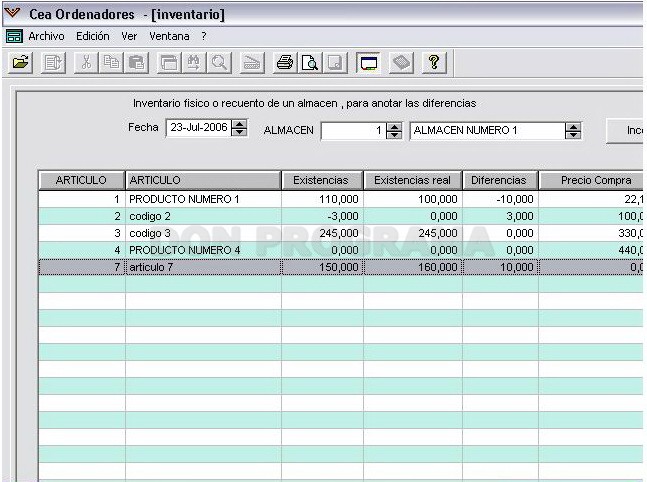Click the scissors cut icon
This screenshot has width=647, height=482.
tap(86, 63)
